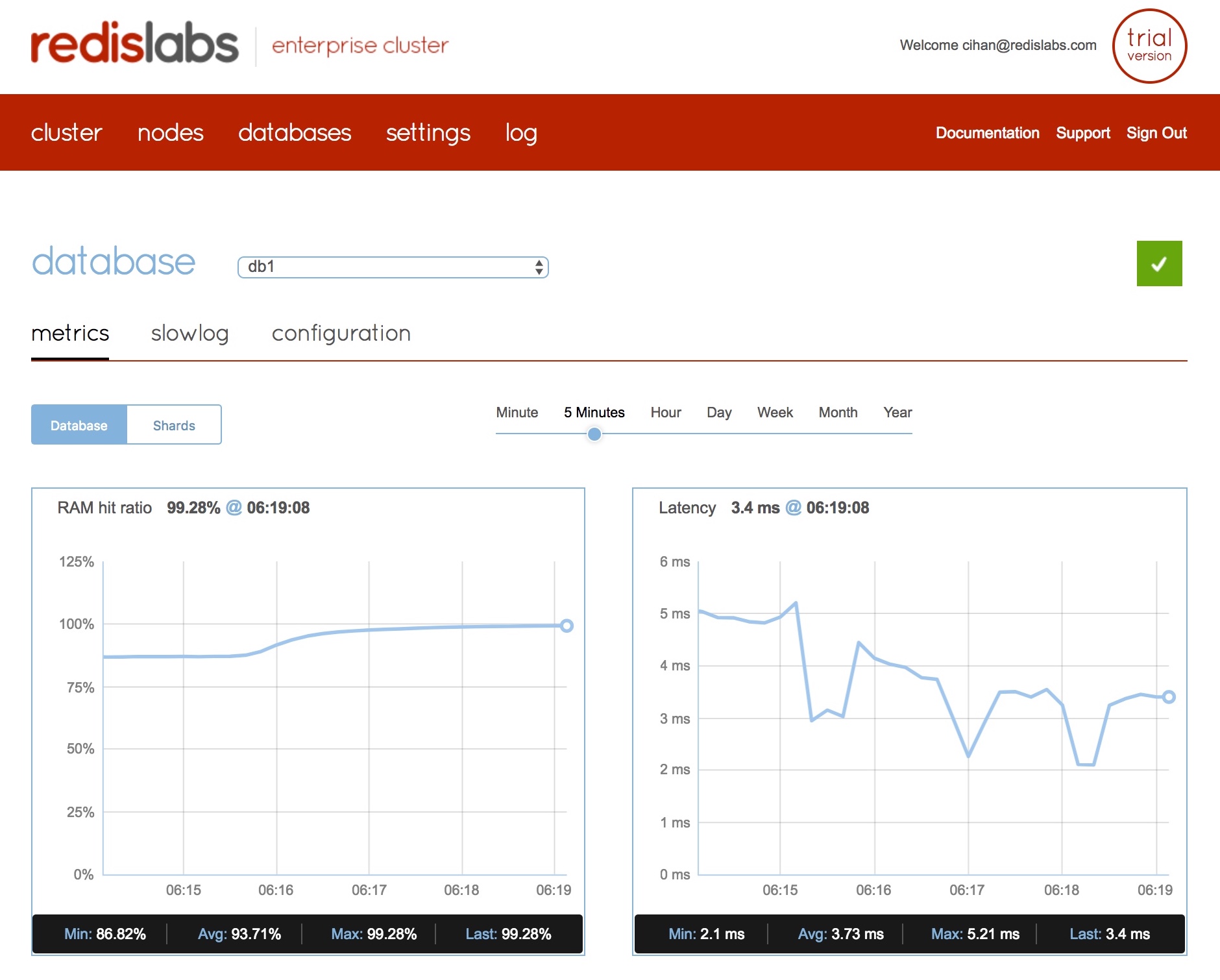
Task: Select the Database view toggle
Action: [79, 425]
